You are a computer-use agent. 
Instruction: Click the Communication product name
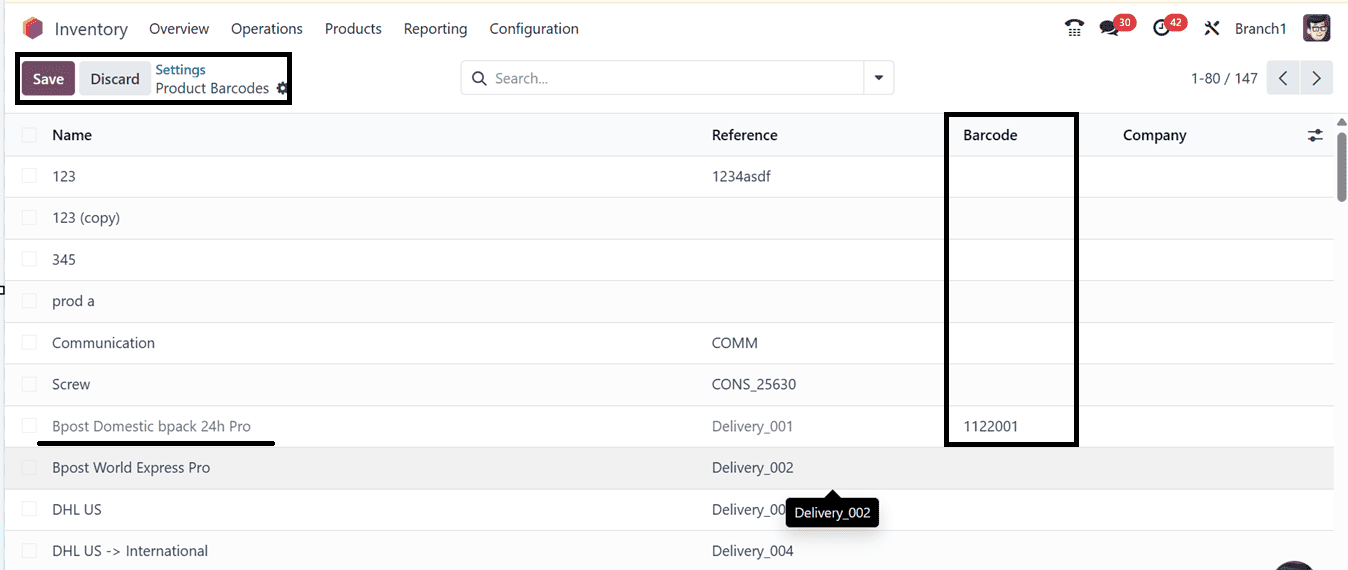coord(103,343)
